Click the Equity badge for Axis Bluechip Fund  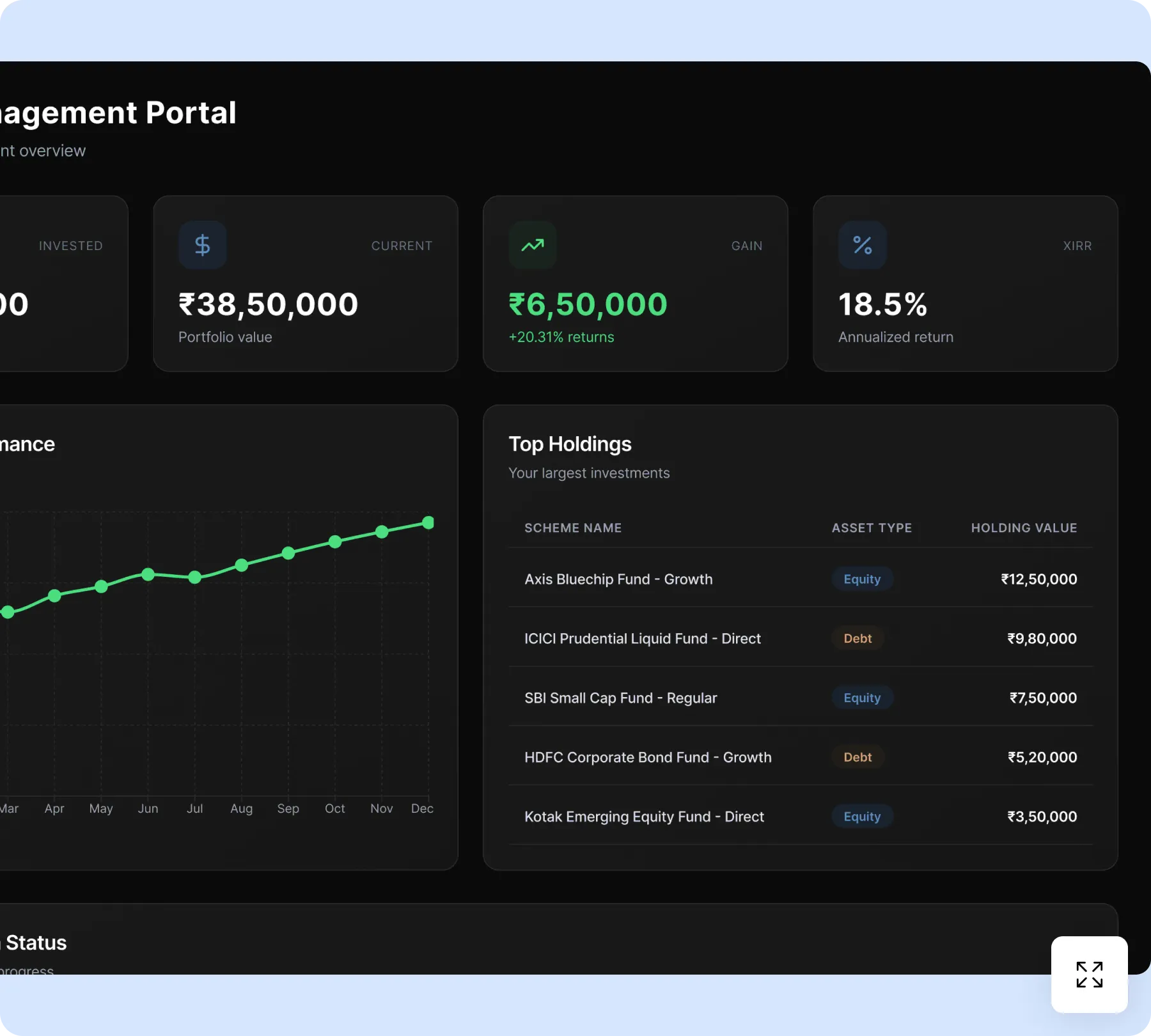pyautogui.click(x=862, y=579)
